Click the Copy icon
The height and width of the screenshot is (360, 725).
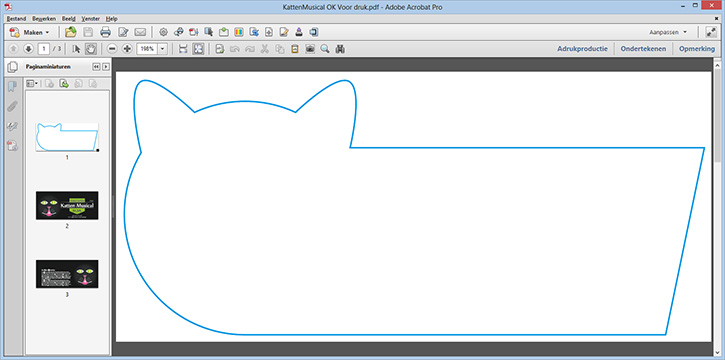(x=280, y=49)
